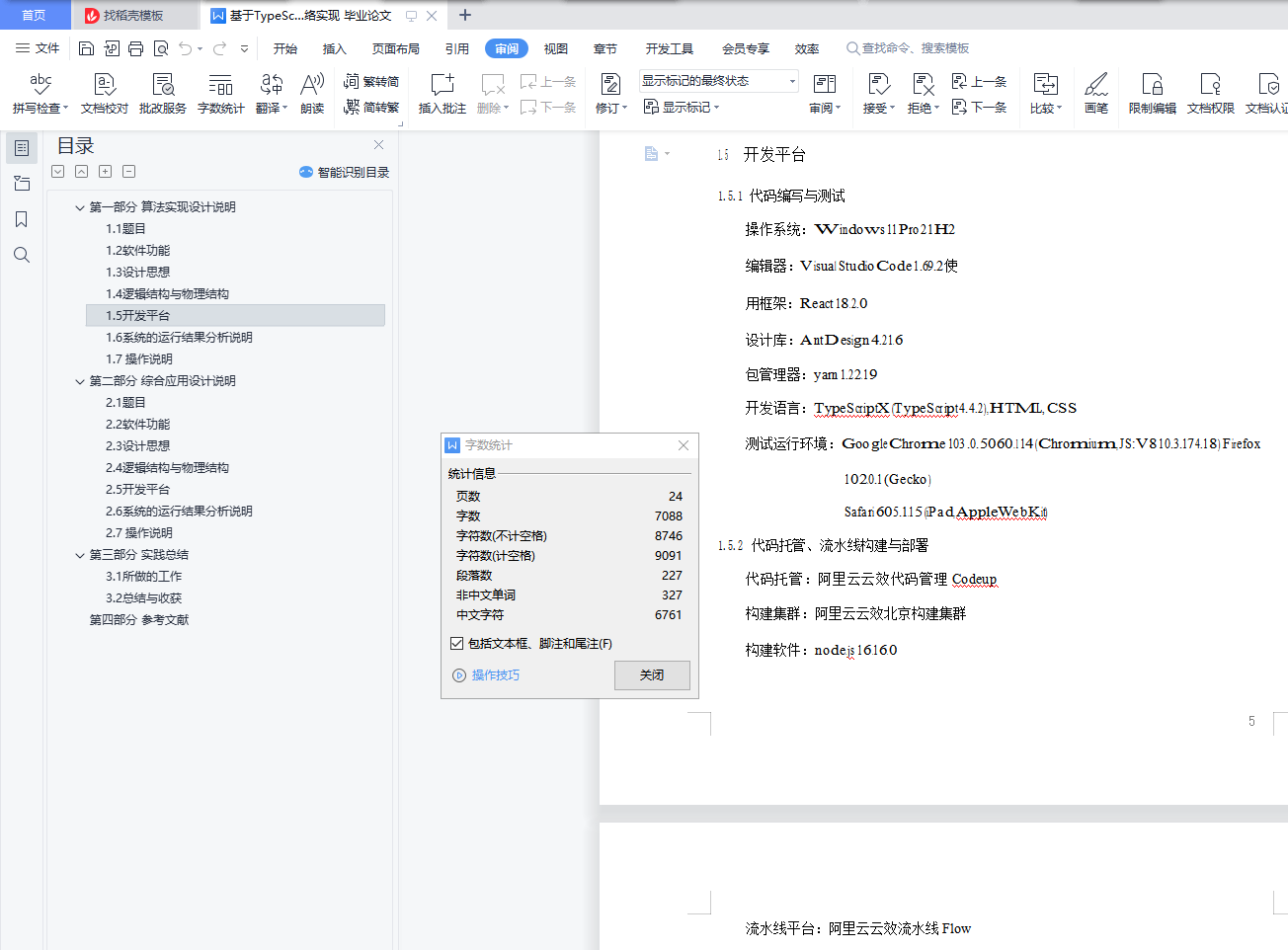Close the 字数统计 dialog with X
Screen dimensions: 1288x950
point(684,445)
